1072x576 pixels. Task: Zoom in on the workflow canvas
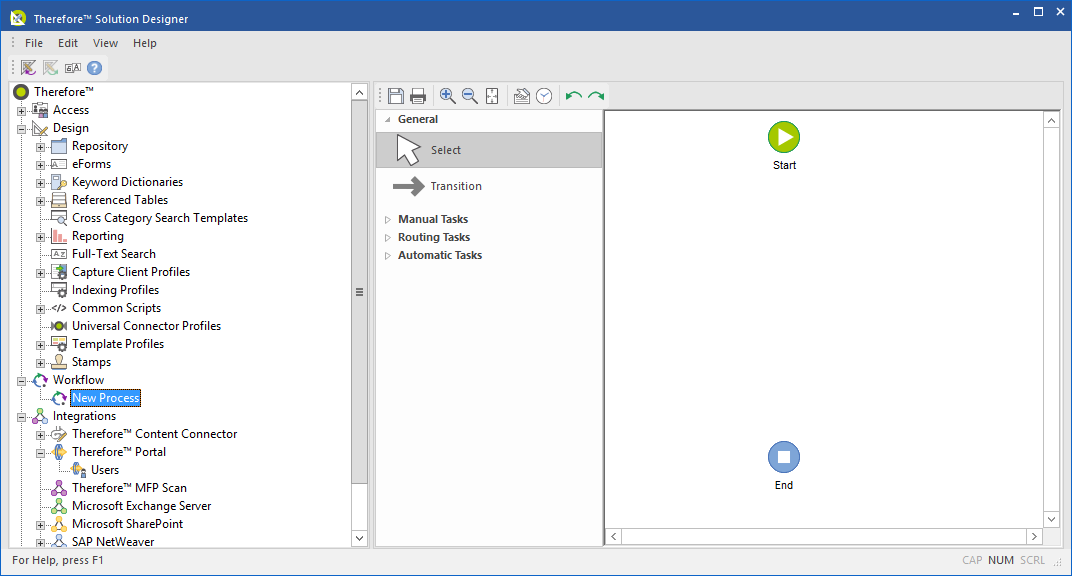click(448, 95)
